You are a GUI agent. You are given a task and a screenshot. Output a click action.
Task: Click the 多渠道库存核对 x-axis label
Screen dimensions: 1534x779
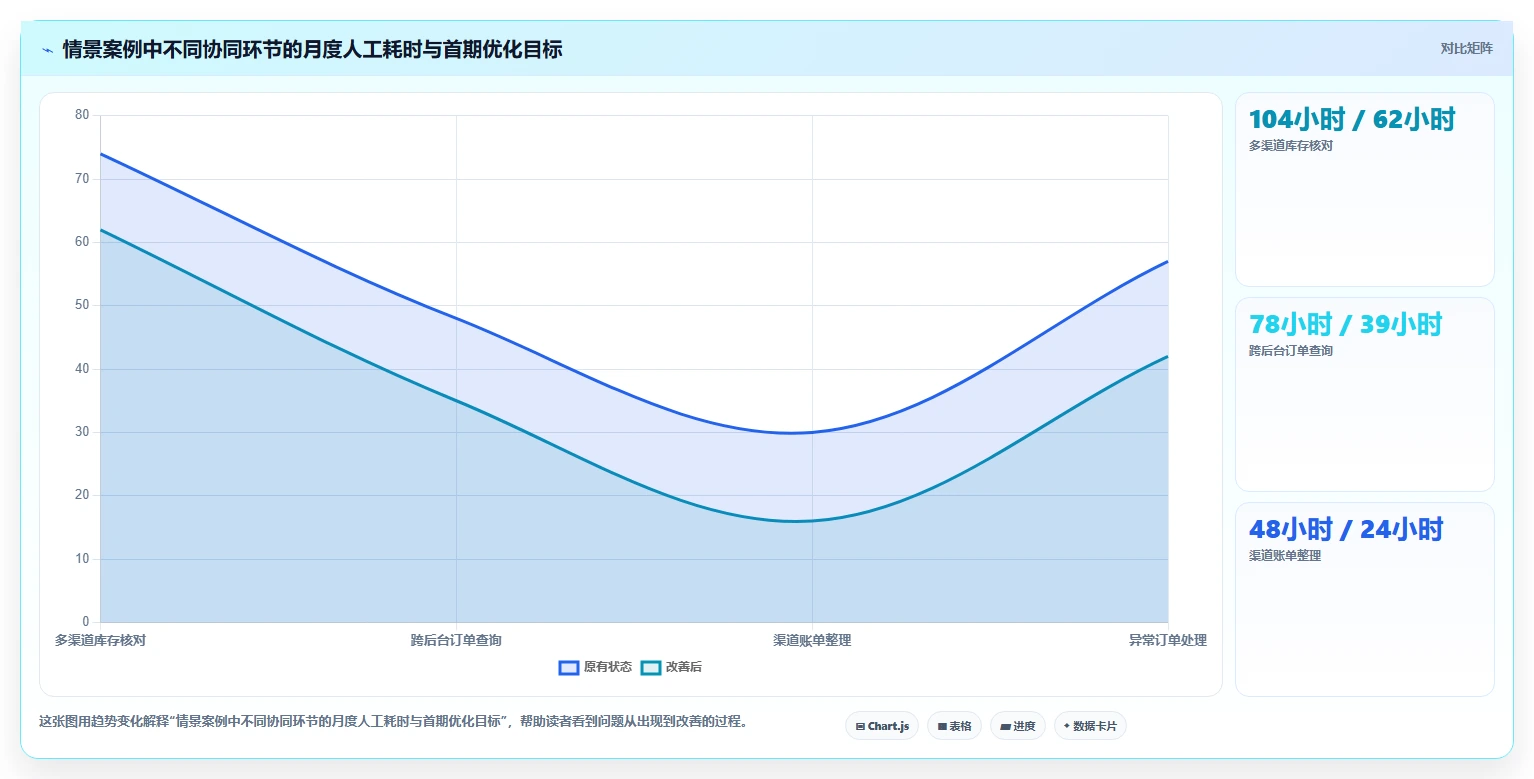[x=100, y=640]
